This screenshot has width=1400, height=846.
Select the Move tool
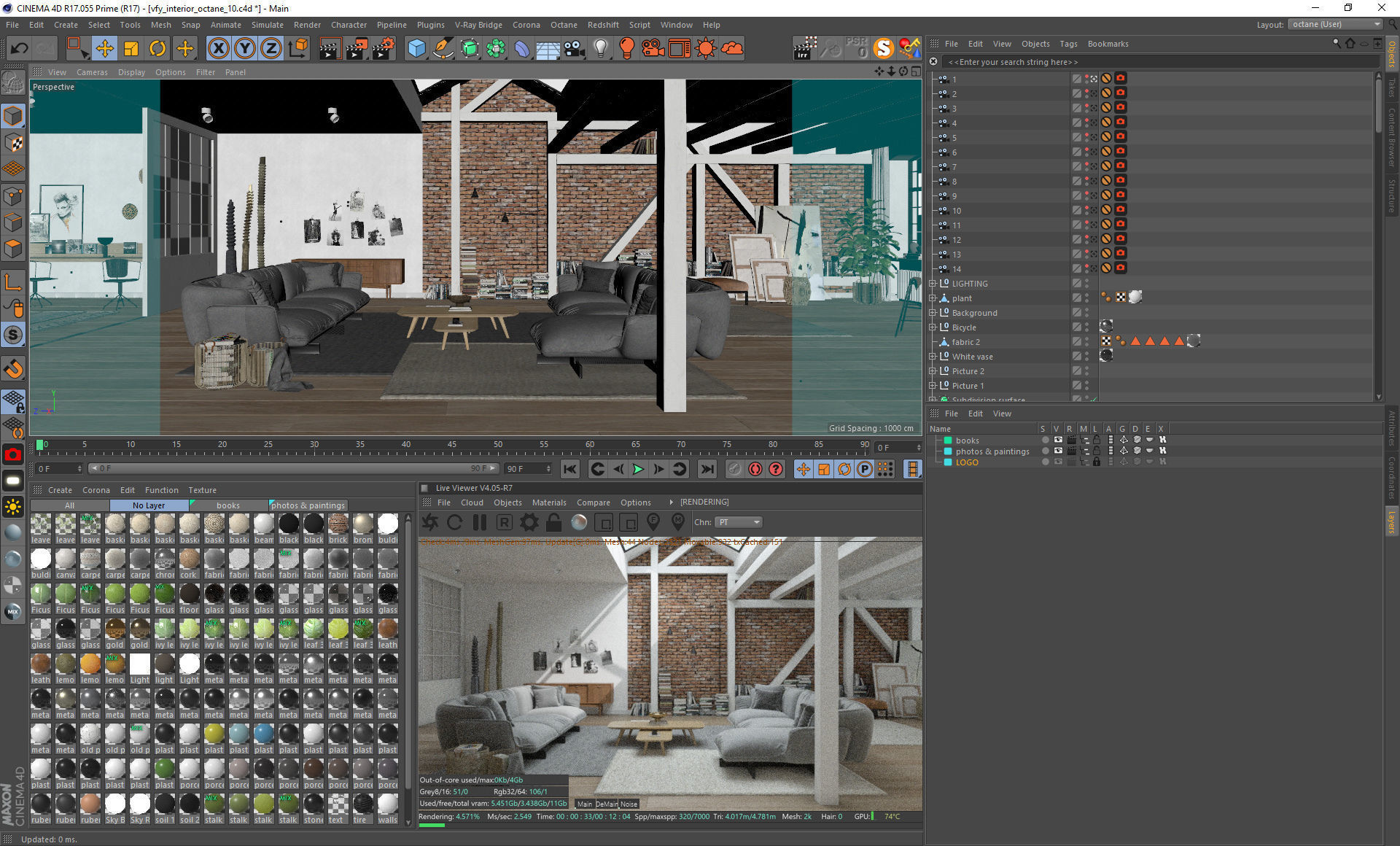click(x=104, y=49)
